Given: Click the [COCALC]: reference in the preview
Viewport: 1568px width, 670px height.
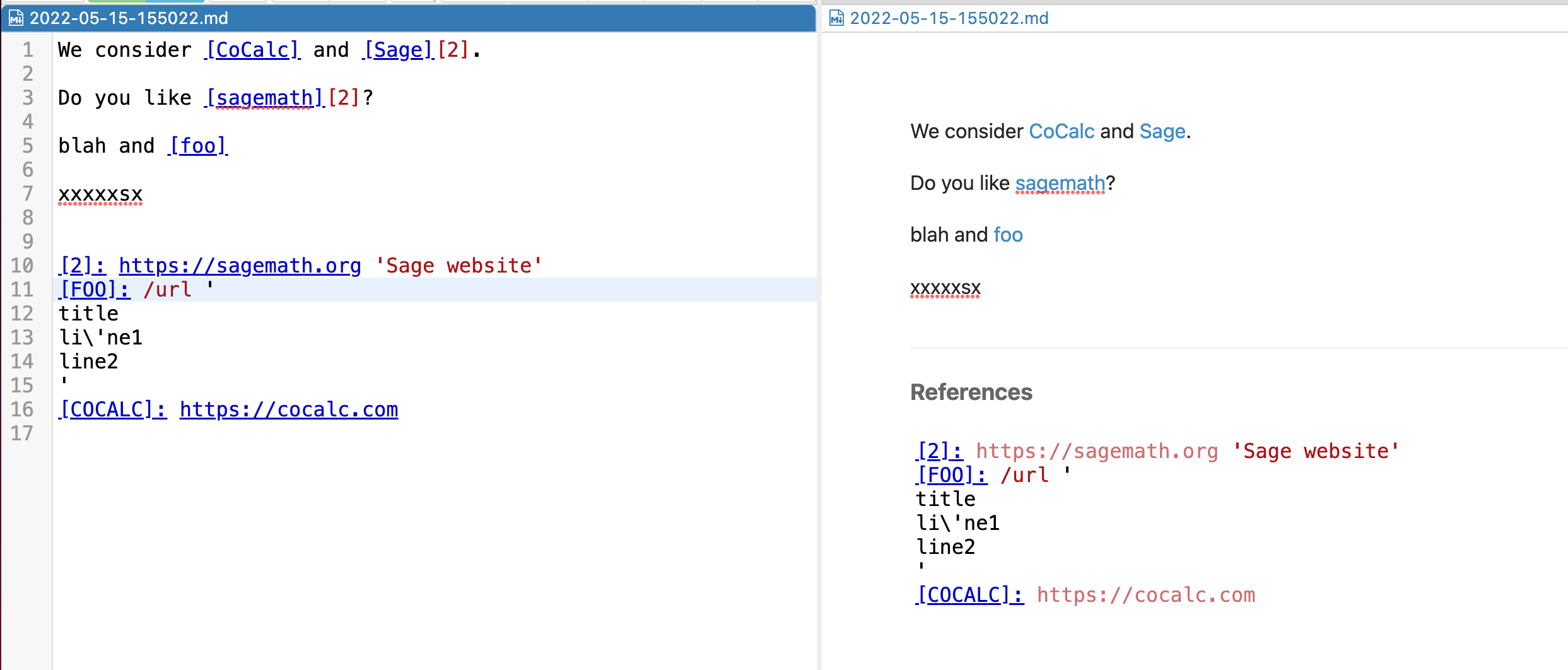Looking at the screenshot, I should coord(969,594).
